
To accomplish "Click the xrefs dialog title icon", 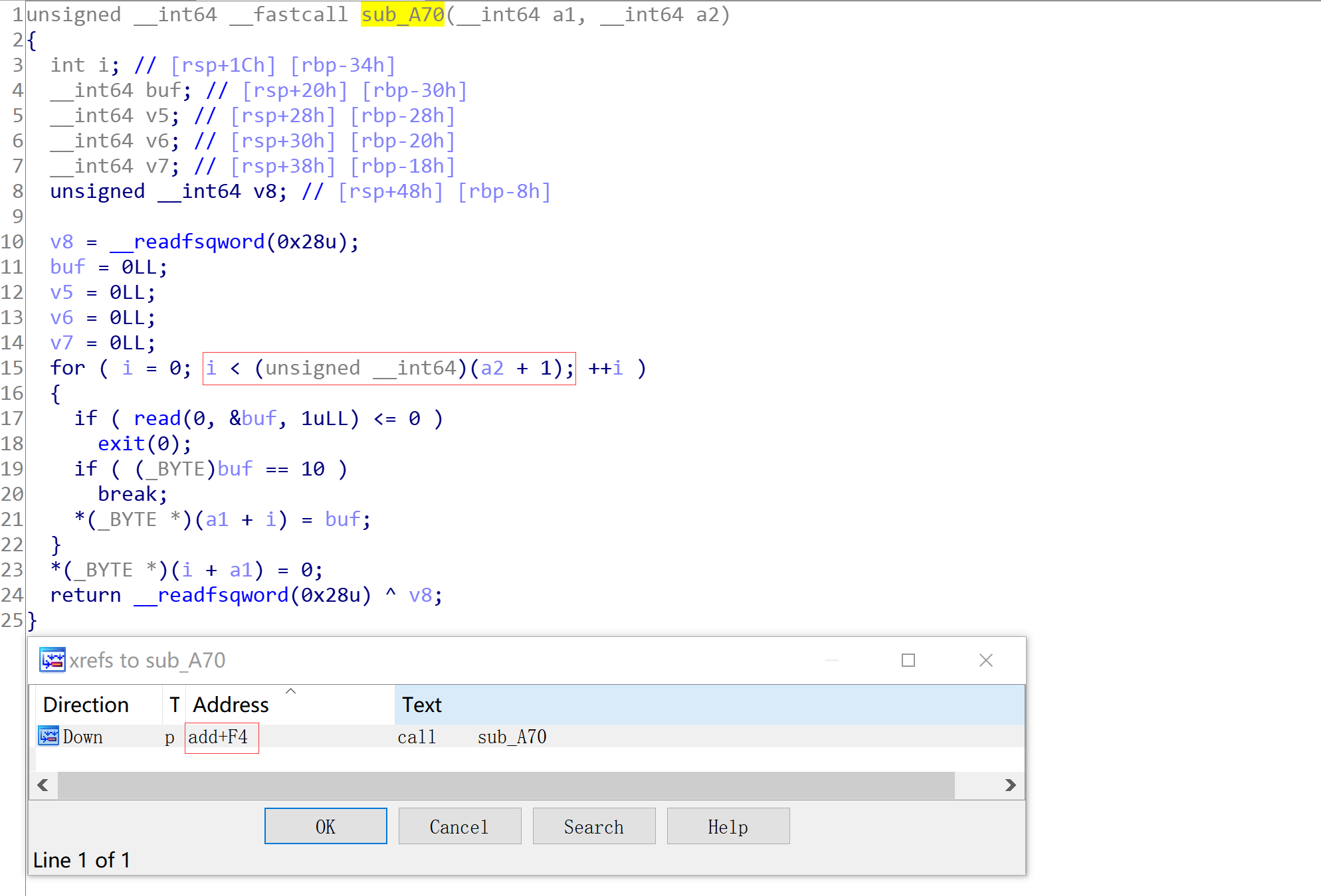I will click(52, 660).
